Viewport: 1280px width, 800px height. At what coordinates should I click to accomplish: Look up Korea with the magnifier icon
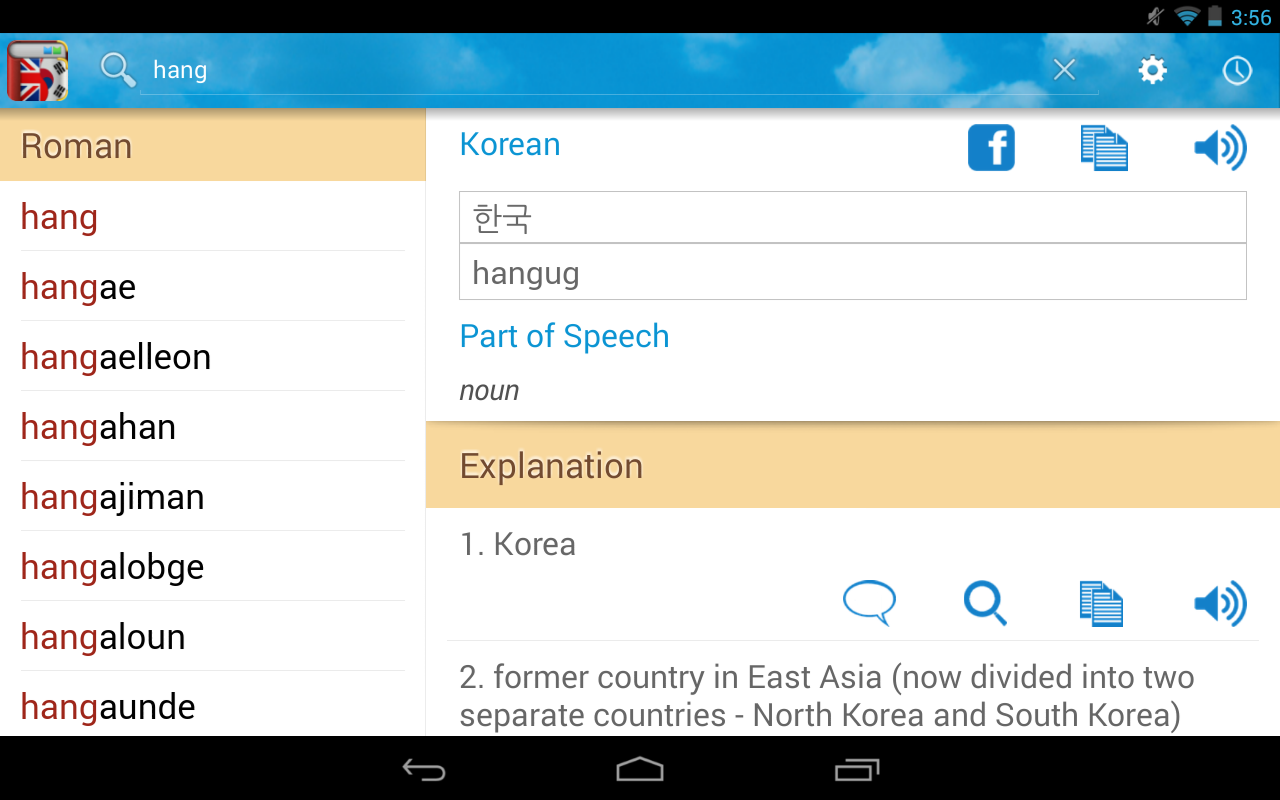(x=985, y=604)
